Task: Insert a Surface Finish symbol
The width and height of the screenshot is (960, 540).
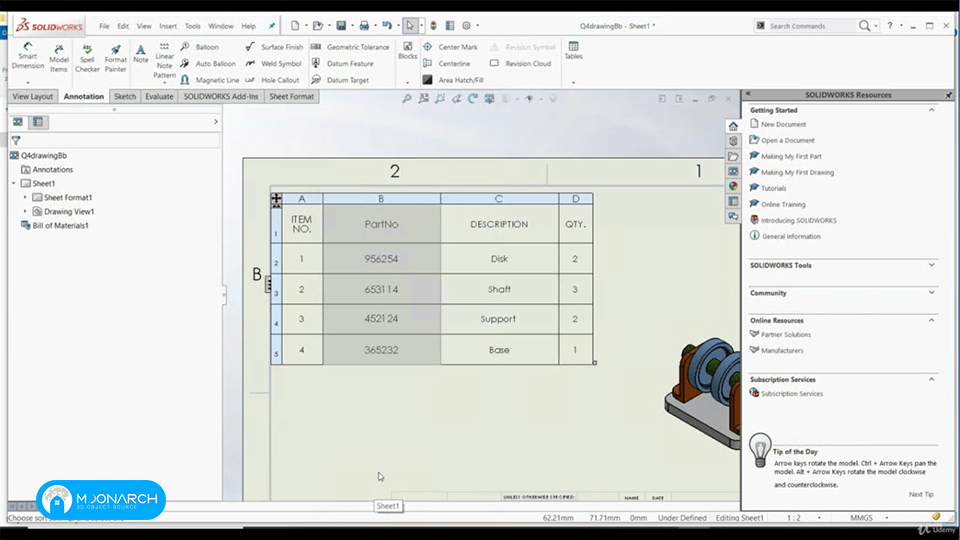Action: [x=274, y=47]
